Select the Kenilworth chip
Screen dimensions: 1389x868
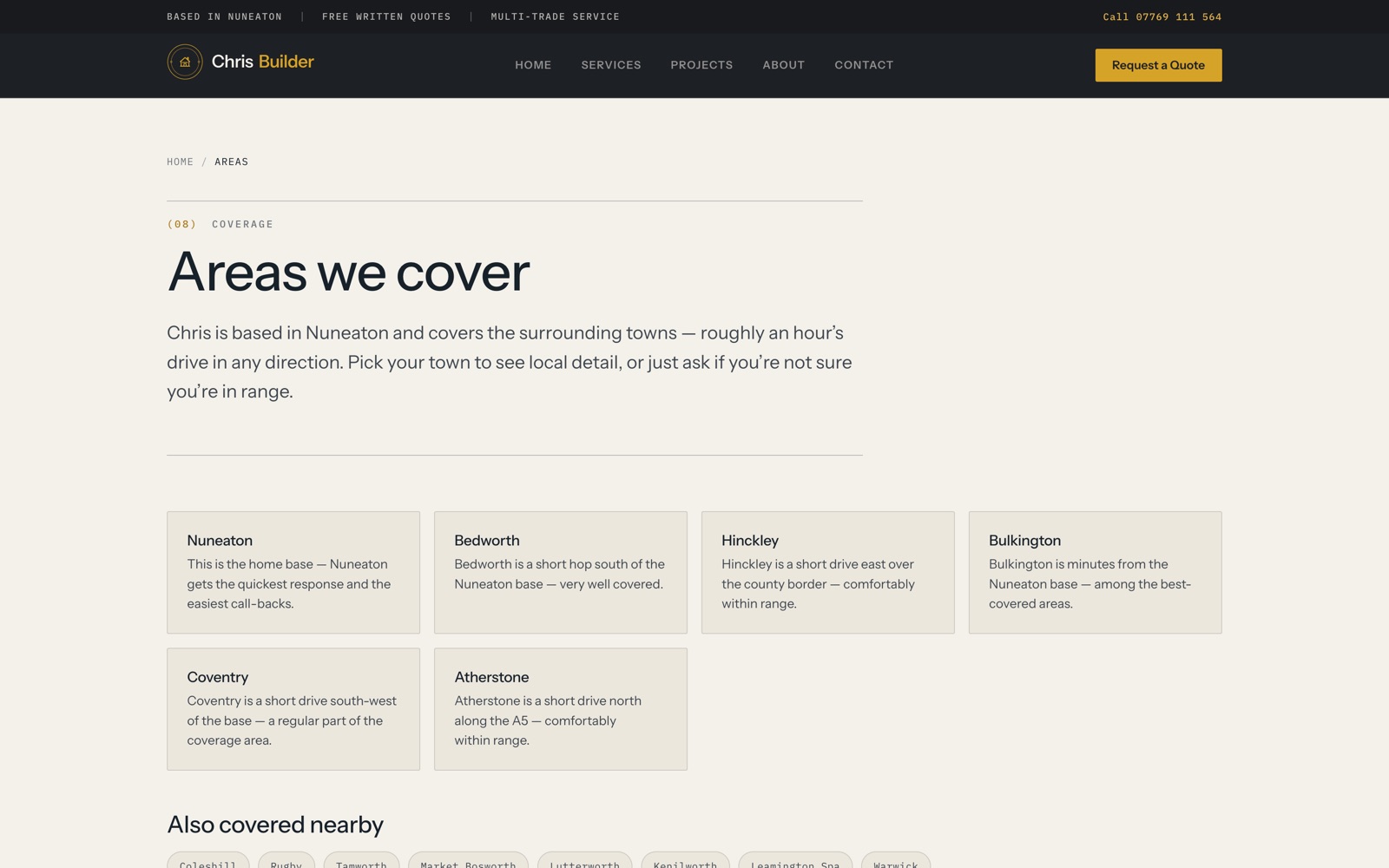tap(685, 861)
